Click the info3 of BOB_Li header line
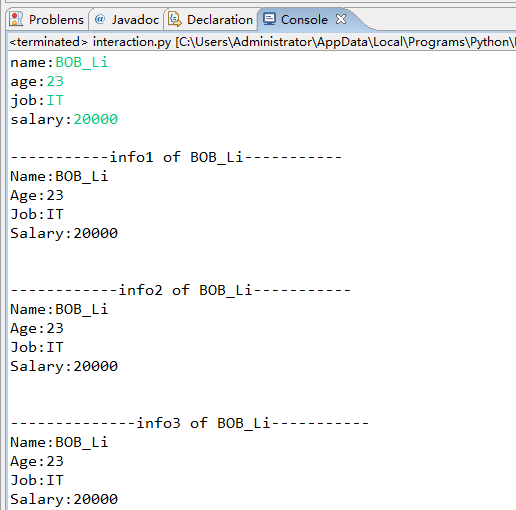 pyautogui.click(x=189, y=423)
